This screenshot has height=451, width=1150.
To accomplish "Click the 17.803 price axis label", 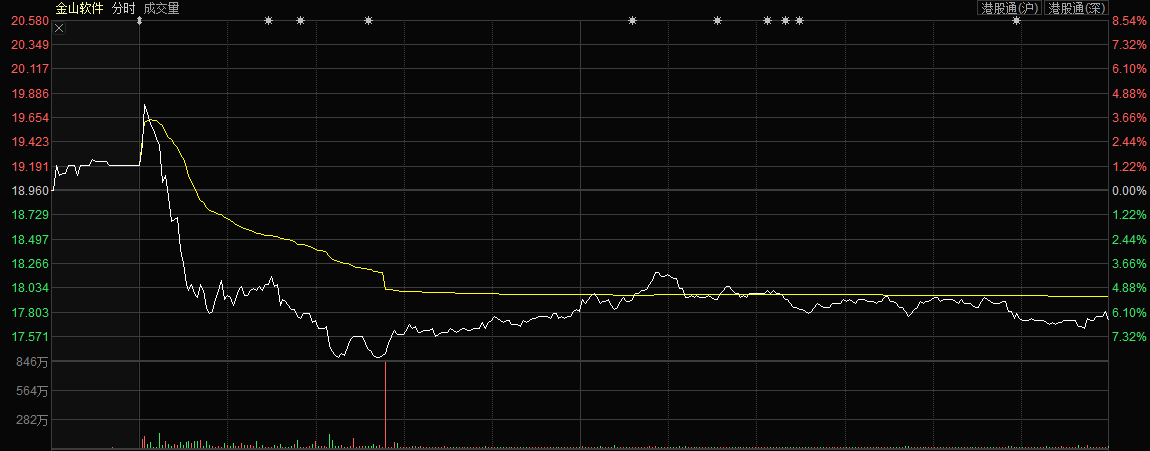I will coord(30,312).
